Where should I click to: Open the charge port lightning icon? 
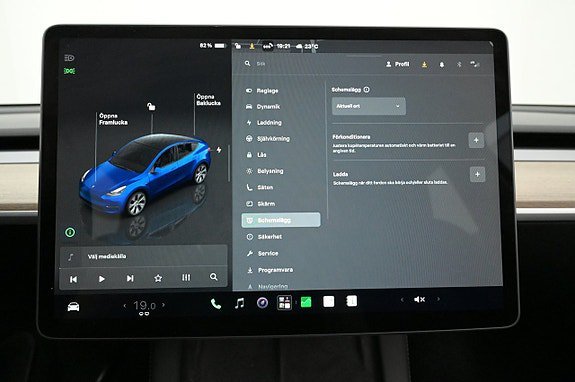pyautogui.click(x=219, y=150)
